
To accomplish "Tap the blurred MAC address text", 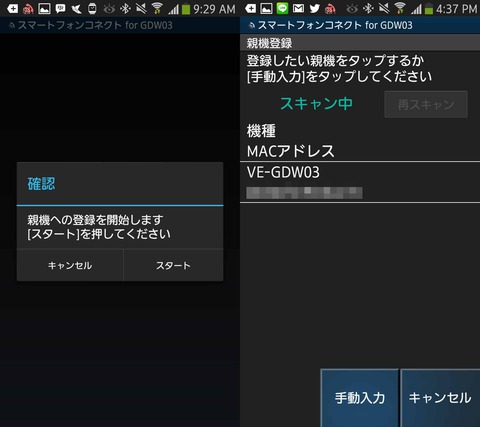I will [x=304, y=193].
